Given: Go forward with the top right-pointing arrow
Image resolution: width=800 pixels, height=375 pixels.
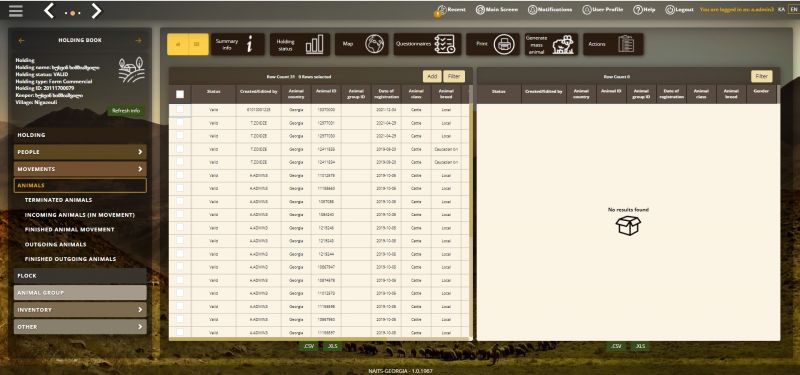Looking at the screenshot, I should (x=96, y=11).
